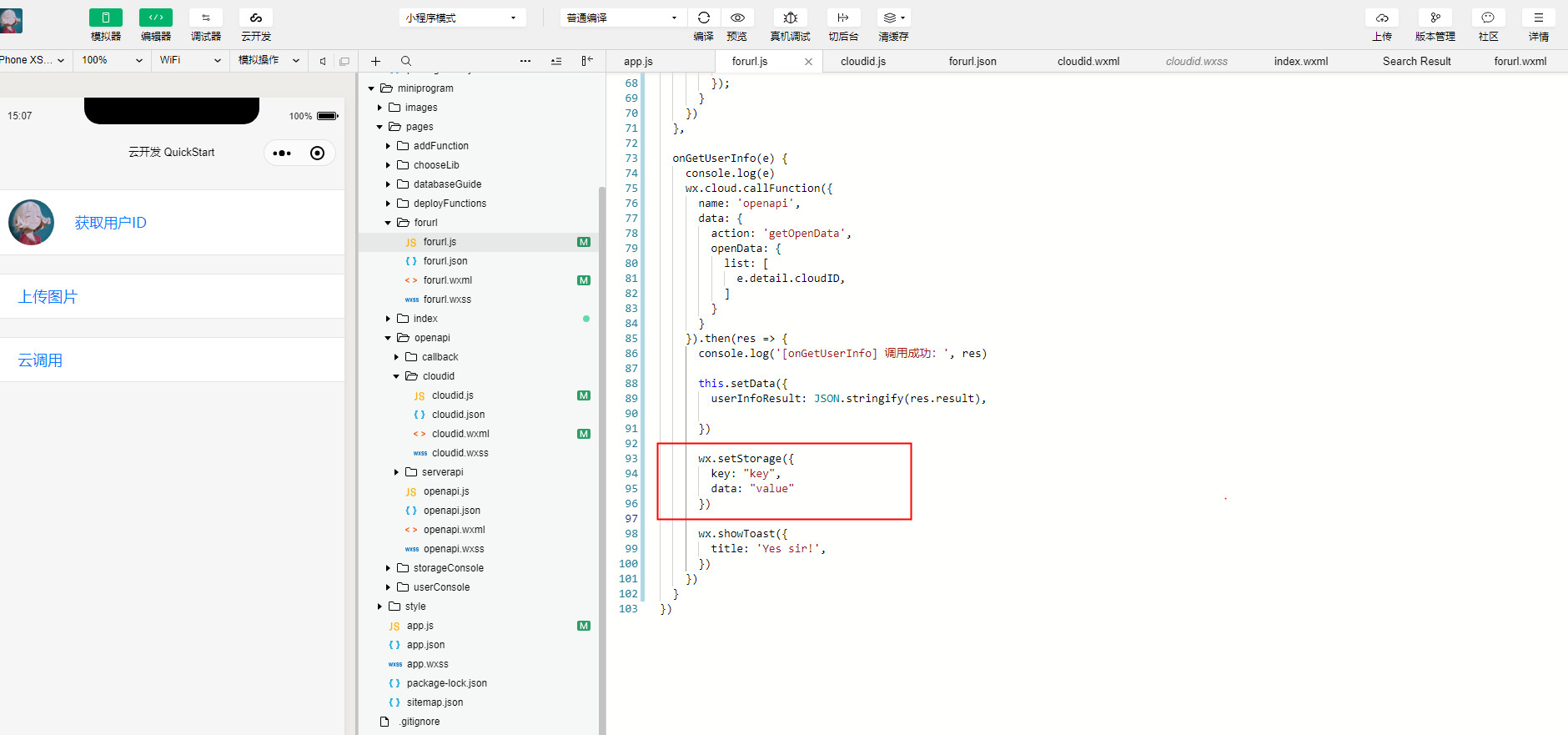
Task: Open the 100% zoom dropdown
Action: click(112, 60)
